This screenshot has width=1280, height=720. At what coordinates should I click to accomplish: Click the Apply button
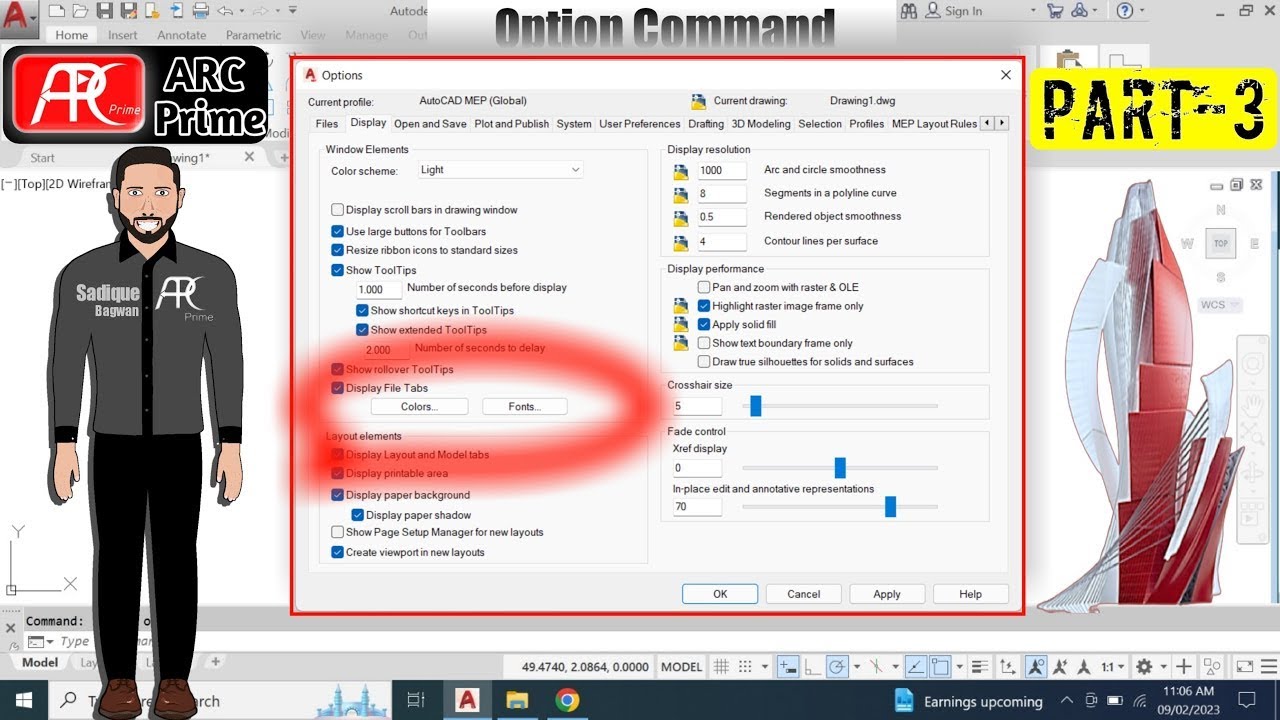tap(887, 594)
